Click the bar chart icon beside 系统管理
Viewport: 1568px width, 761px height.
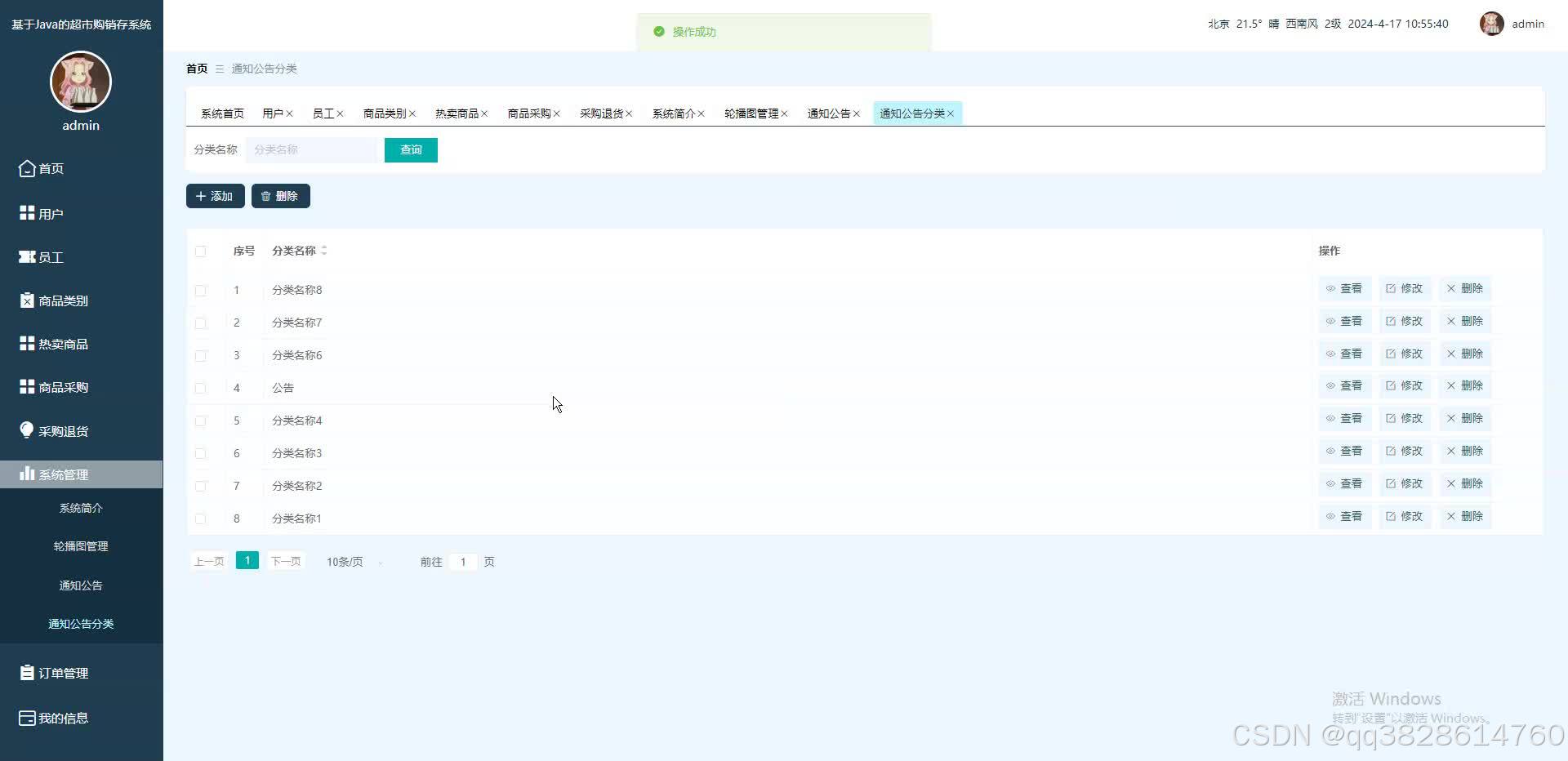[27, 474]
